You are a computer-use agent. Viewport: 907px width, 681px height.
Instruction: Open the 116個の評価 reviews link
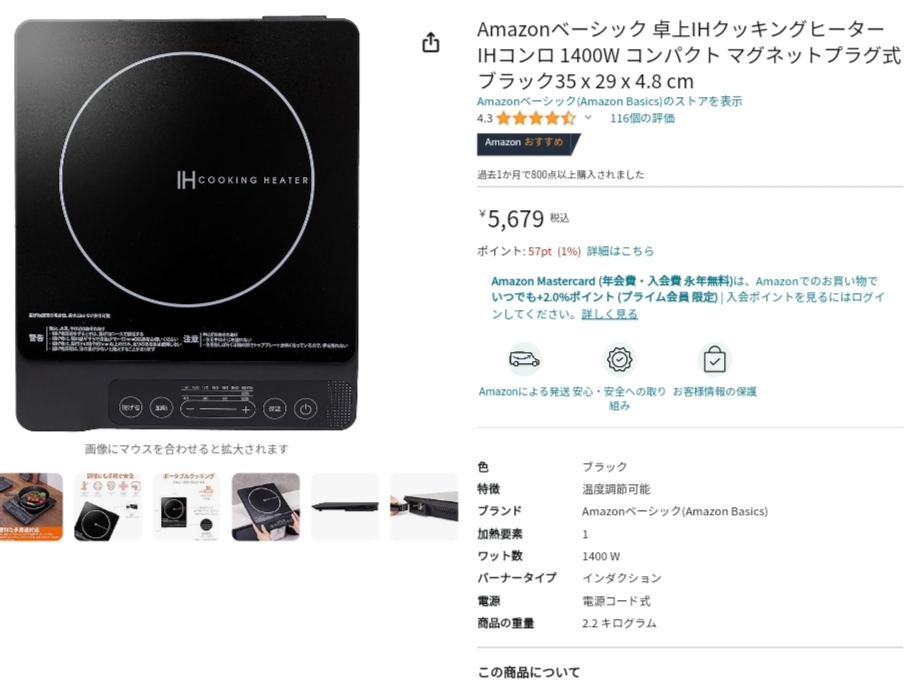pos(642,118)
